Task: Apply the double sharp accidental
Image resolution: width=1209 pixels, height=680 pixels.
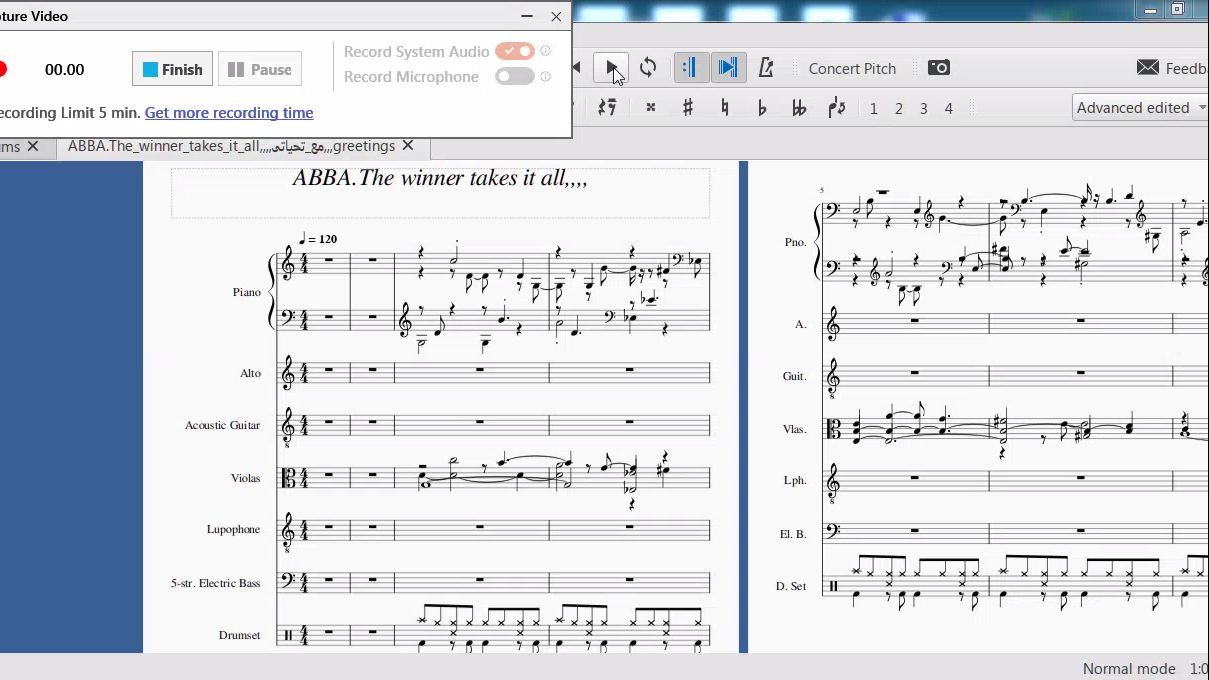Action: pyautogui.click(x=650, y=108)
